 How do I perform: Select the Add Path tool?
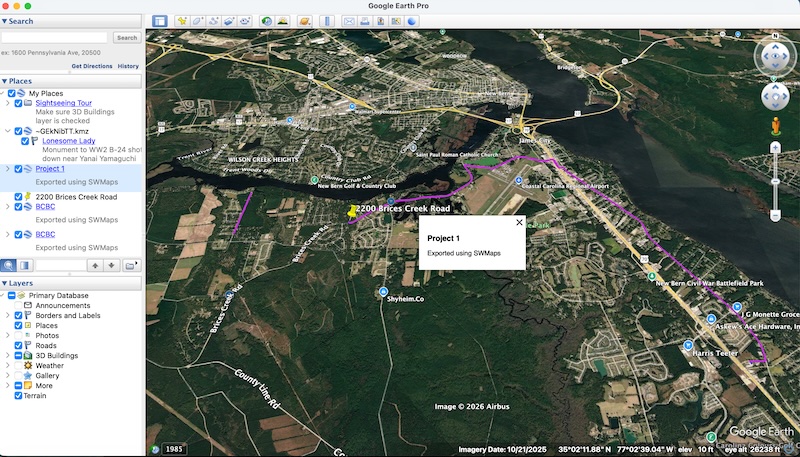point(214,21)
